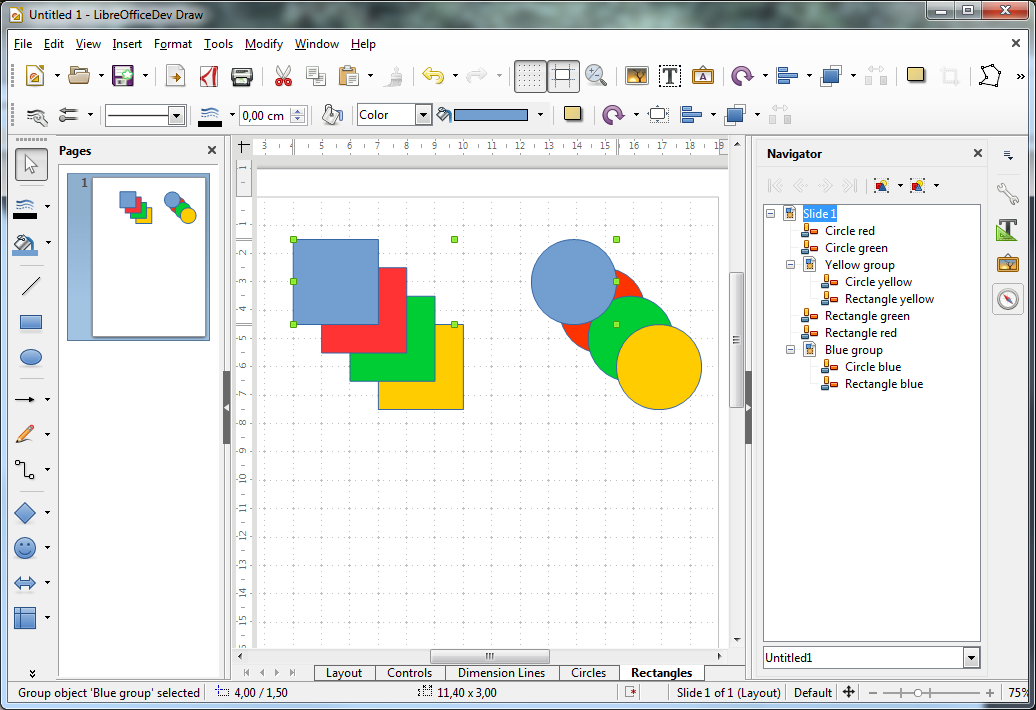Switch to the Dimension Lines layer tab

(501, 673)
